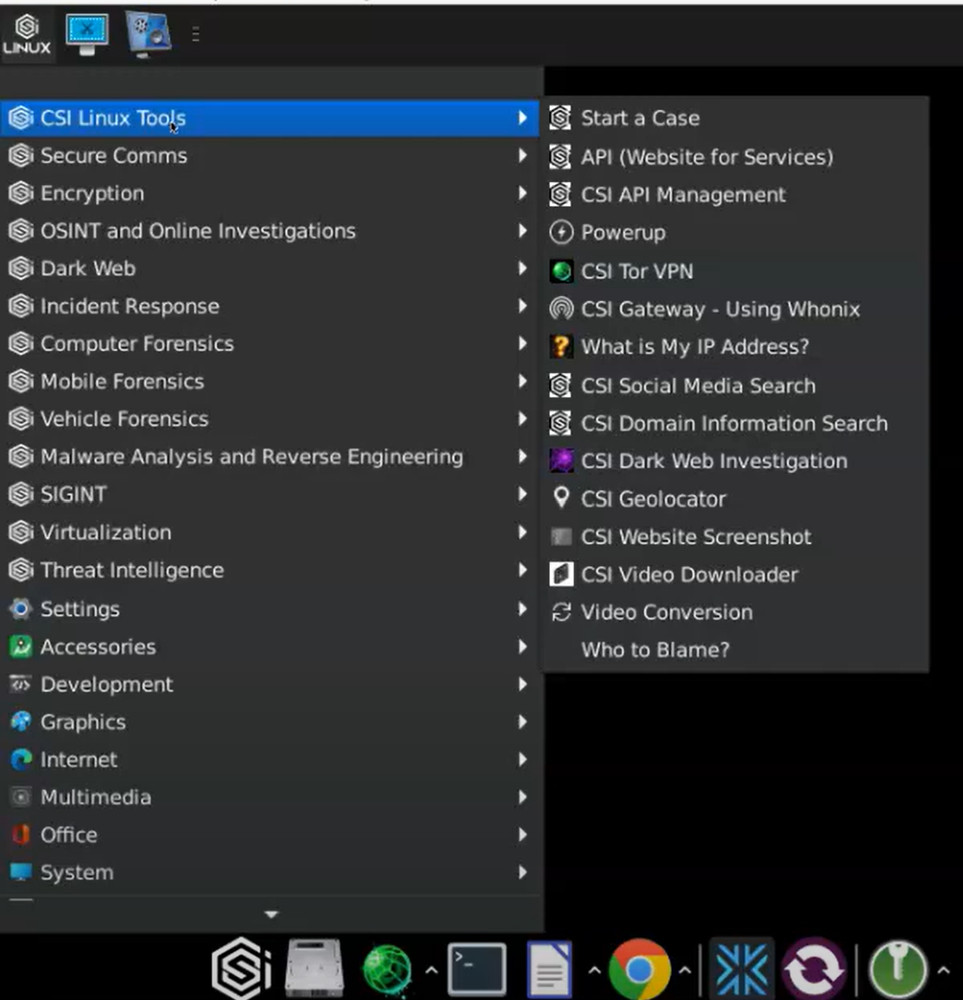Select Who to Blame?
This screenshot has width=963, height=1000.
tap(655, 649)
